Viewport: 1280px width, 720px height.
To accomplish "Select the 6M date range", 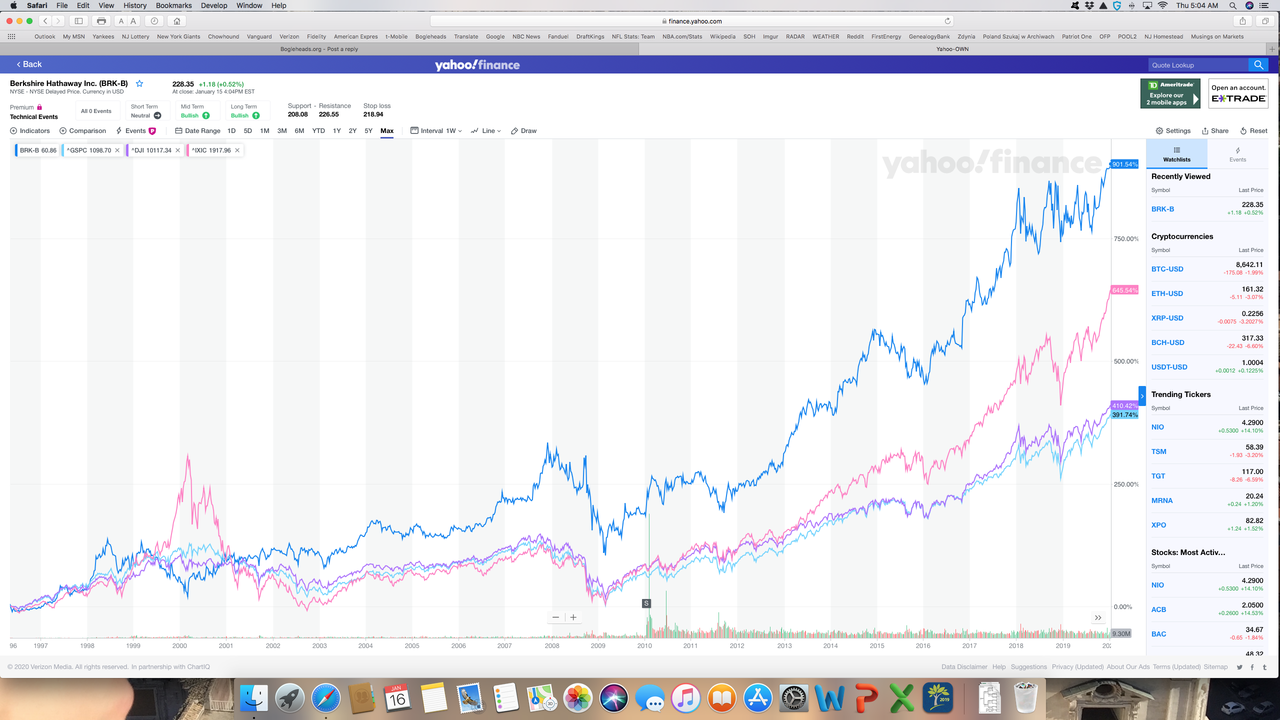I will 299,131.
